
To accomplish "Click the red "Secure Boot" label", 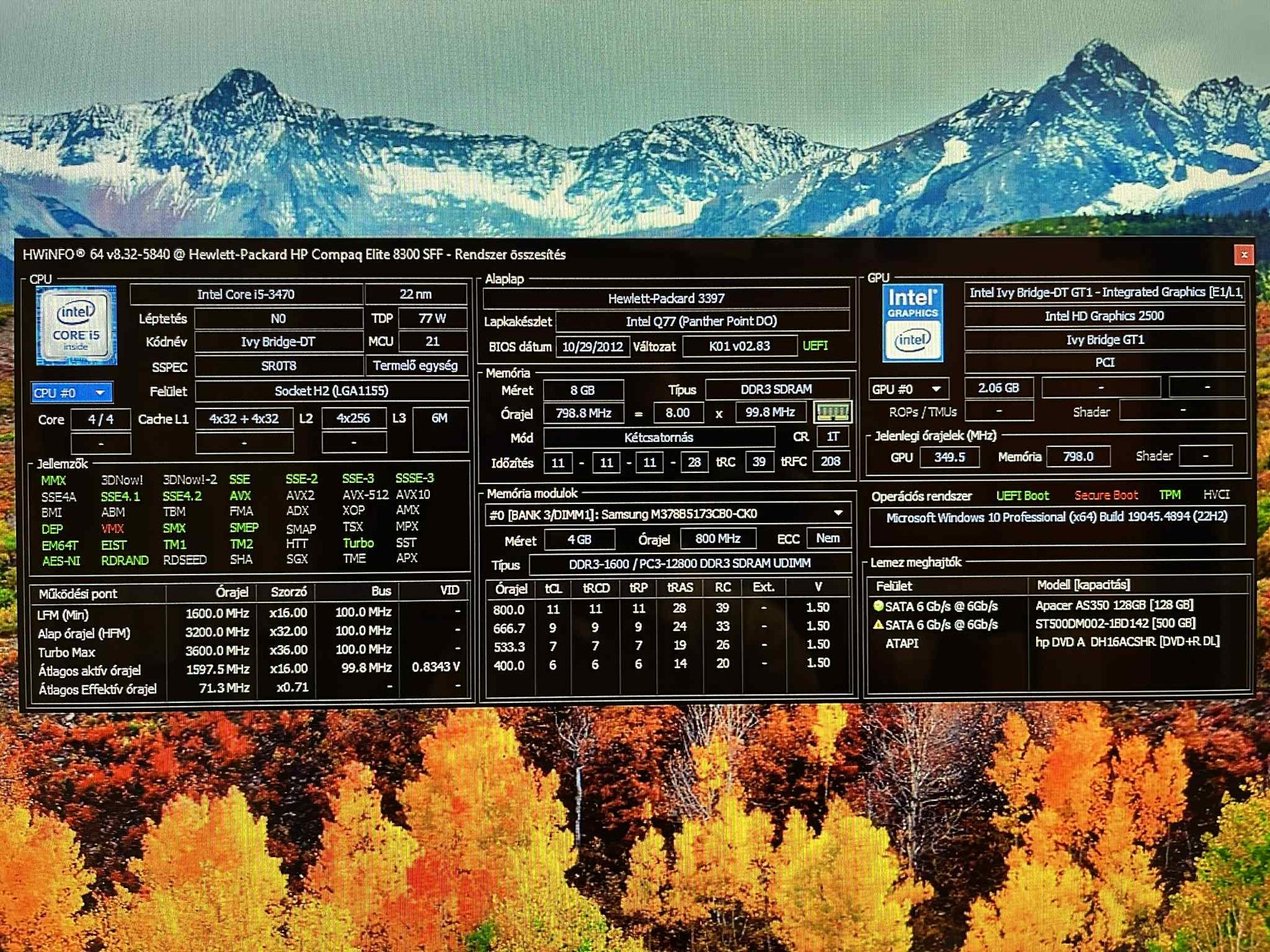I will tap(1106, 496).
